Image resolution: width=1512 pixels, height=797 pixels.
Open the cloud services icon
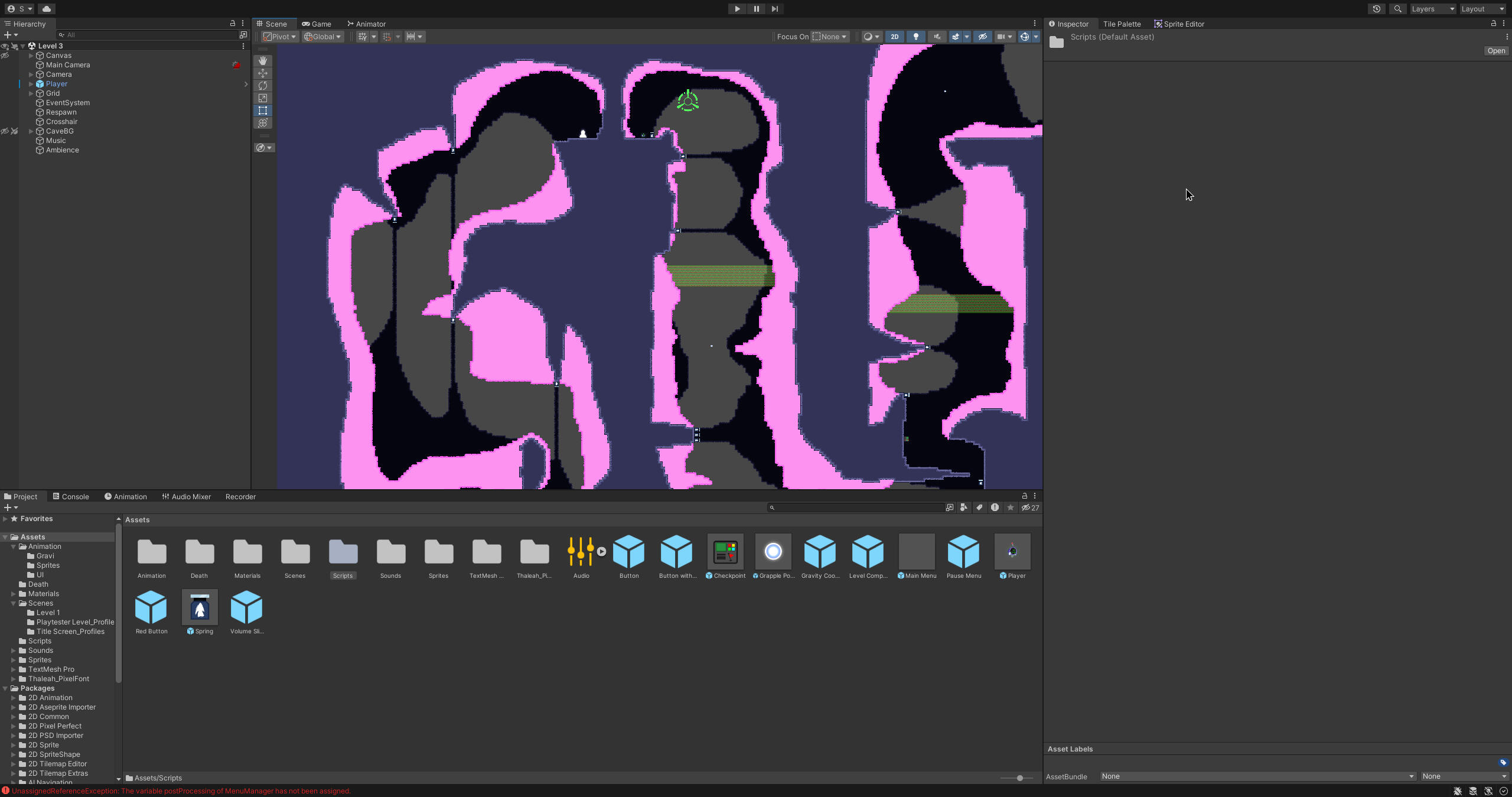pyautogui.click(x=47, y=9)
